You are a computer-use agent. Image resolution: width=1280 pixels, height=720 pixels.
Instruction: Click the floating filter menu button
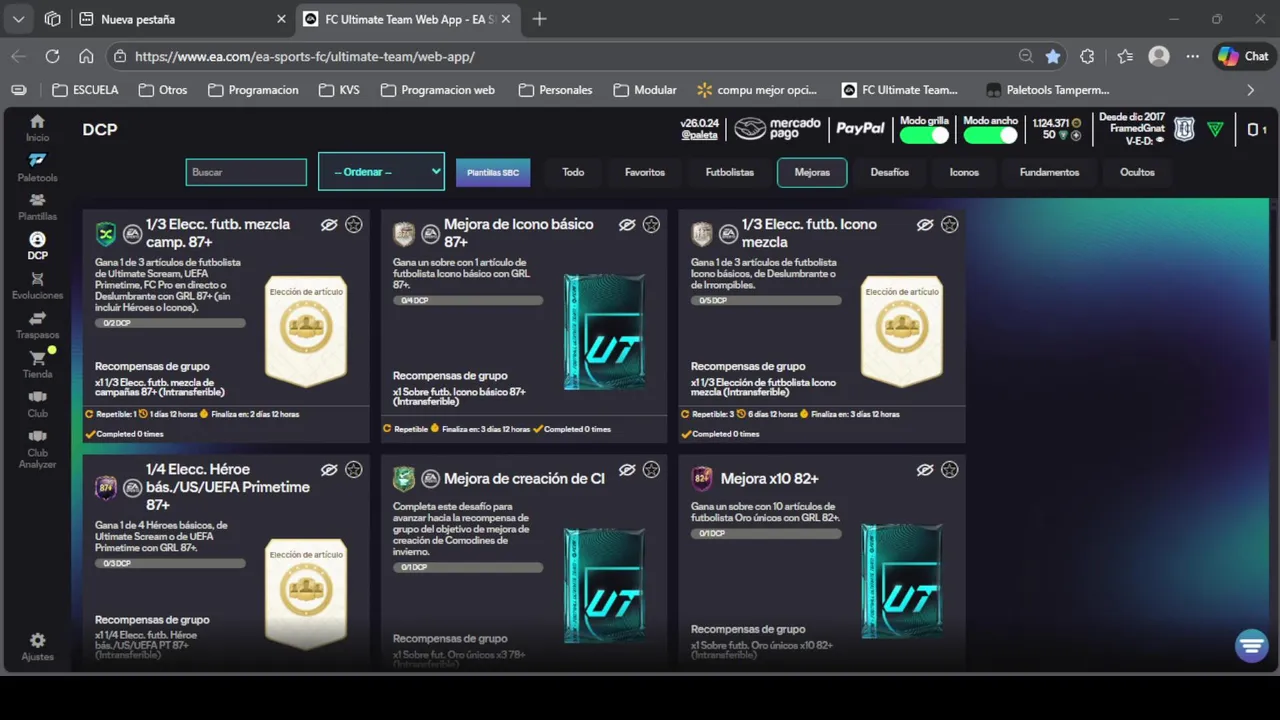click(1251, 645)
